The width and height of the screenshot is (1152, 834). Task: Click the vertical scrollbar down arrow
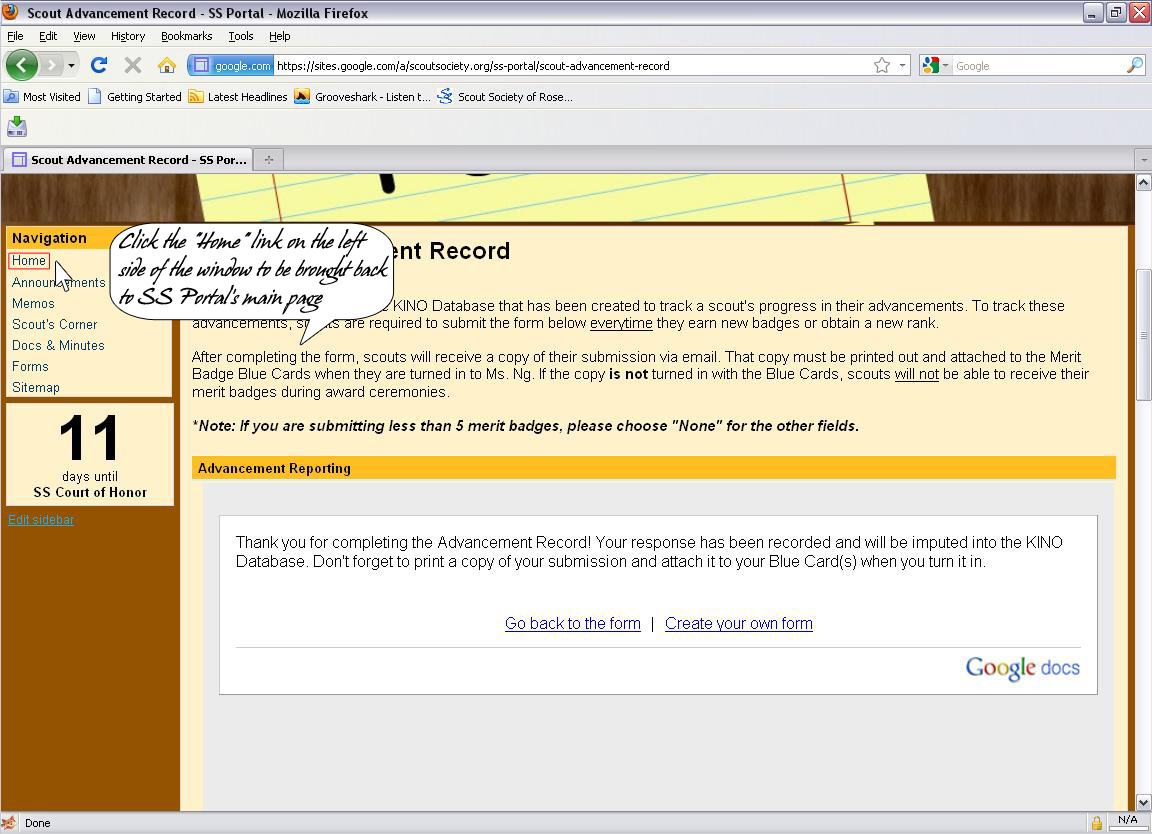coord(1143,802)
